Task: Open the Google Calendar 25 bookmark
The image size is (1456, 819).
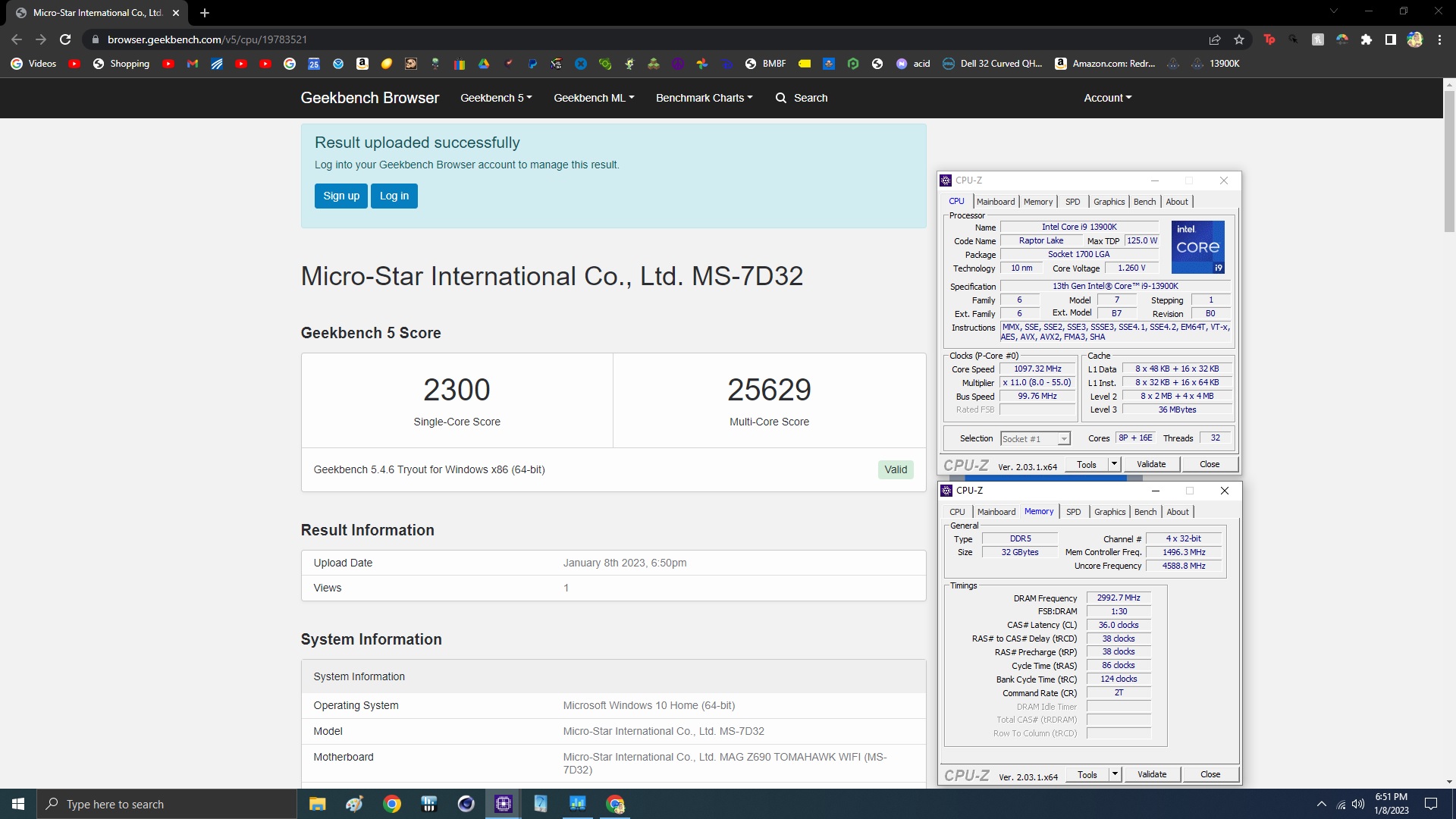Action: pyautogui.click(x=314, y=64)
